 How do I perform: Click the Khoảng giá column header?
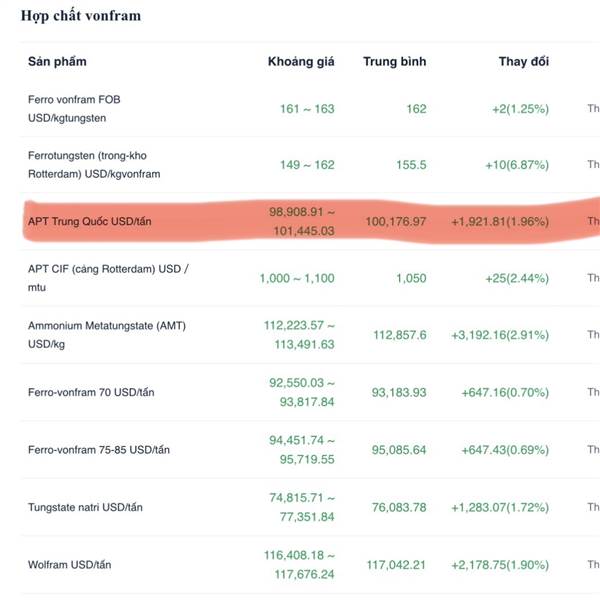pos(301,62)
